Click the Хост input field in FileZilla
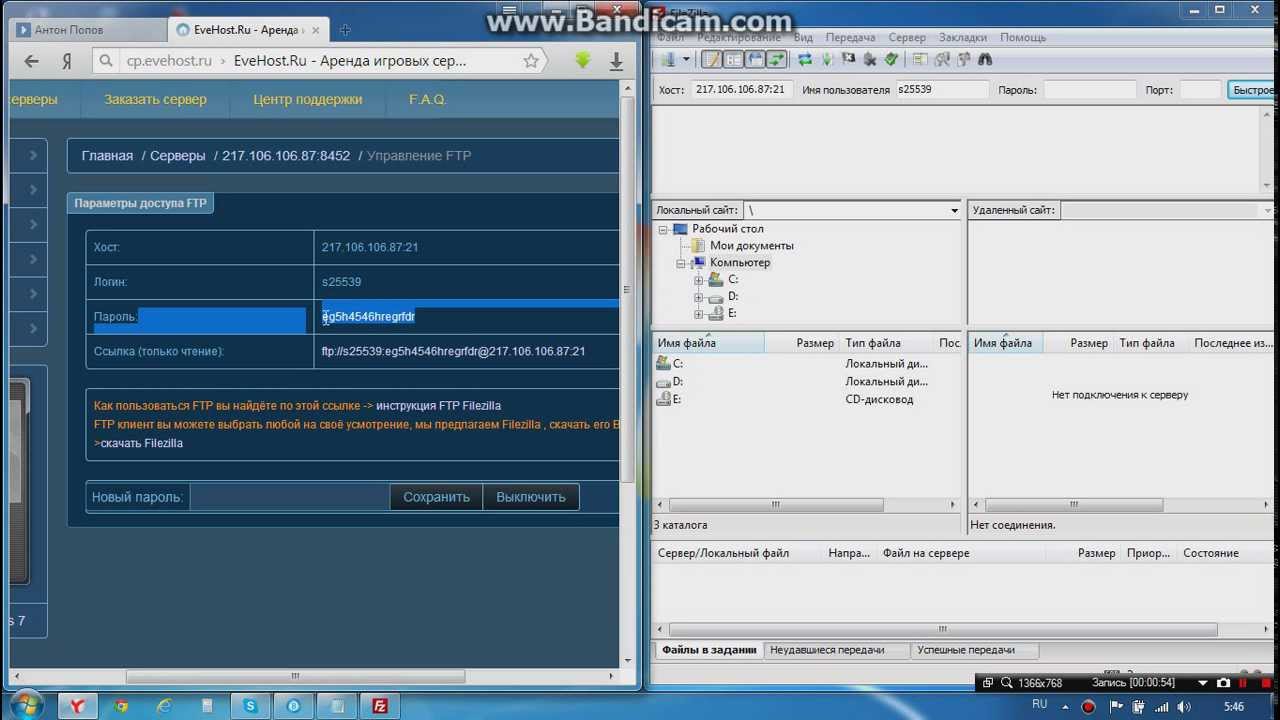 [741, 89]
